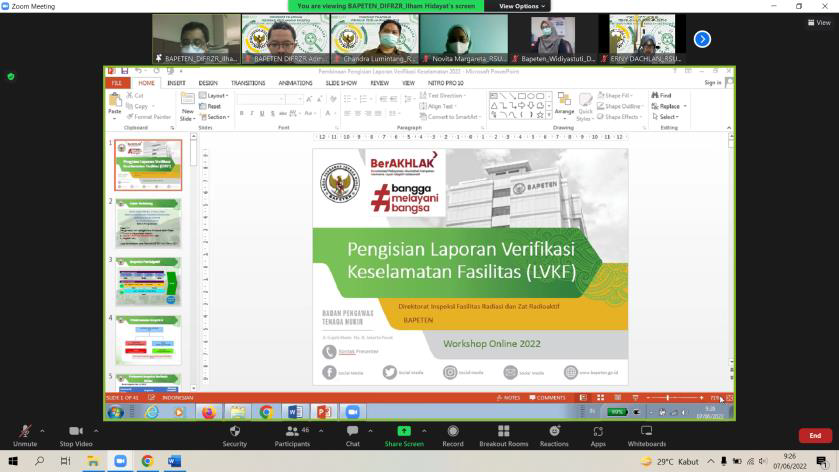The height and width of the screenshot is (472, 839).
Task: Open Breakout Rooms
Action: coord(503,432)
